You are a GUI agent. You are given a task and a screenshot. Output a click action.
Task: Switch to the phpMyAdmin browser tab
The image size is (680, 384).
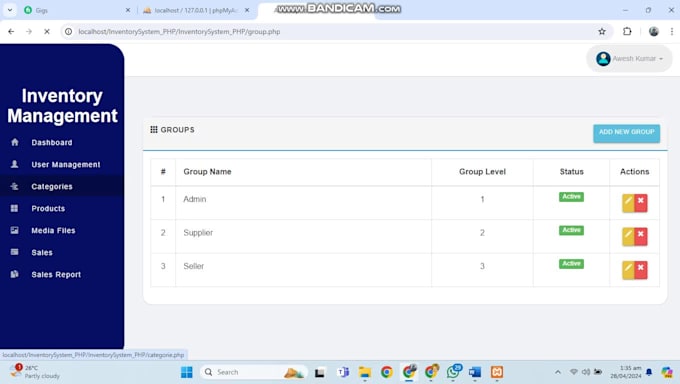[x=196, y=10]
